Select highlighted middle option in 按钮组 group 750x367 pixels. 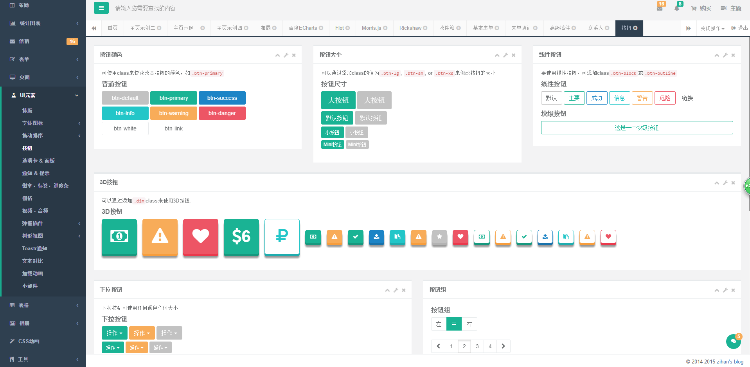[x=454, y=324]
